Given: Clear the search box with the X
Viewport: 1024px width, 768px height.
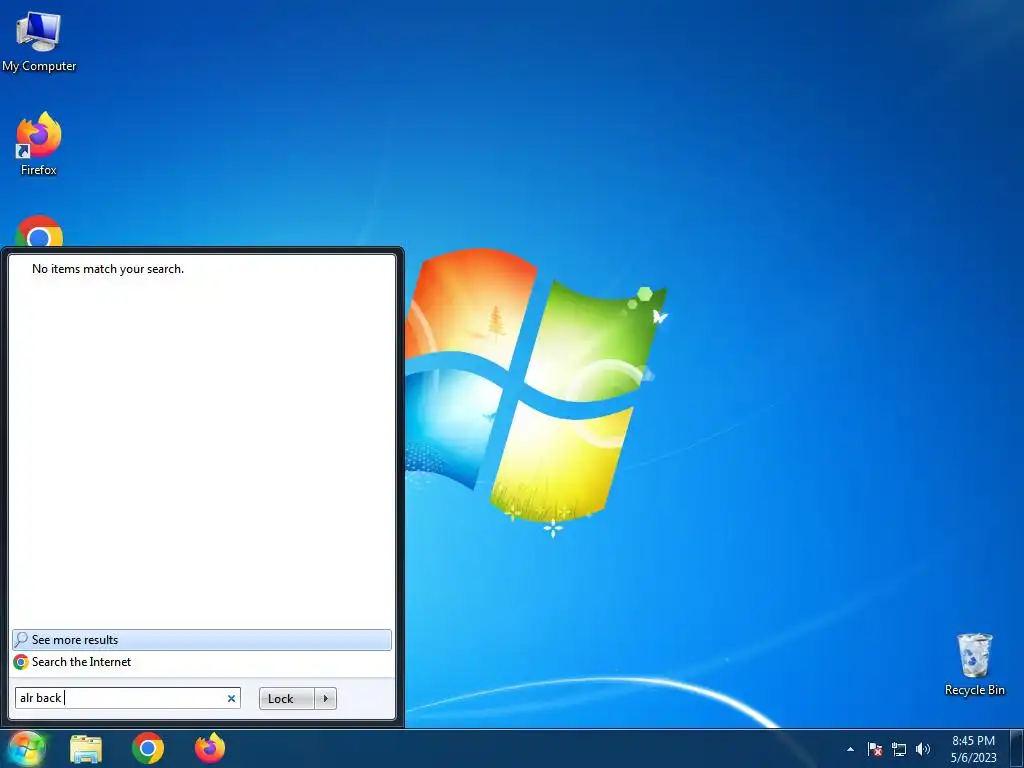Looking at the screenshot, I should tap(231, 698).
